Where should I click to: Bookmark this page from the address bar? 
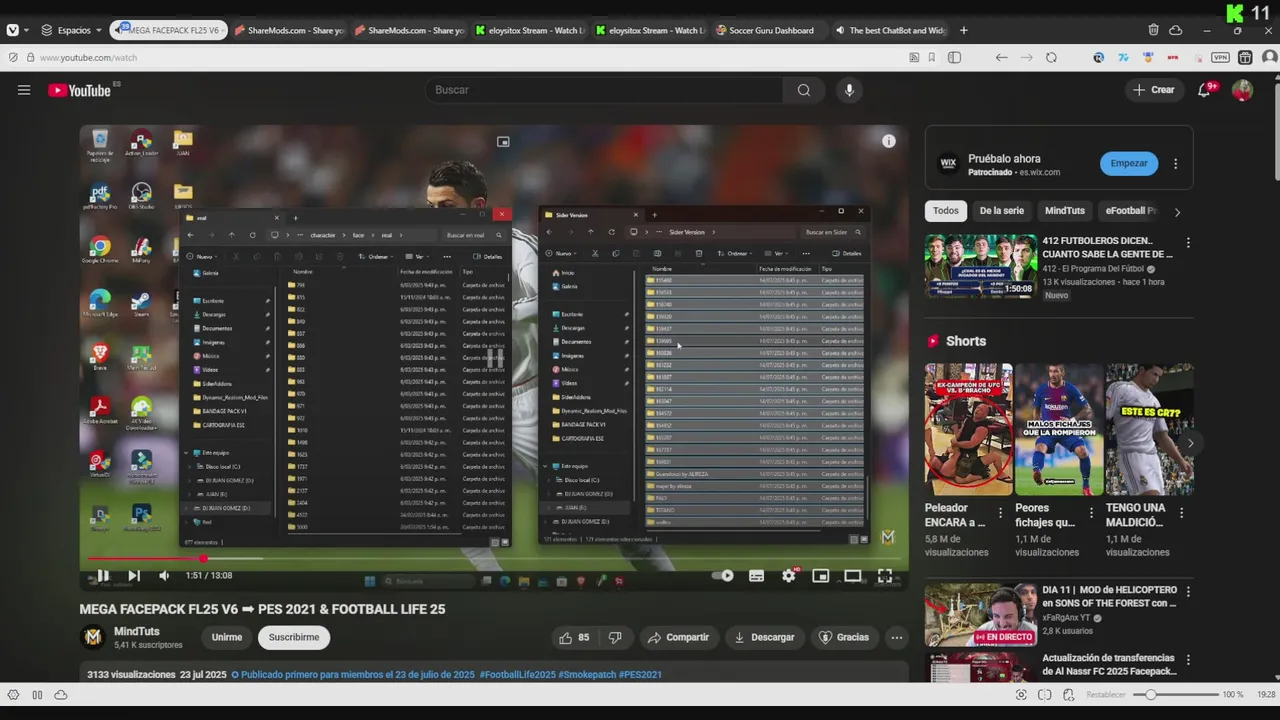(x=931, y=58)
